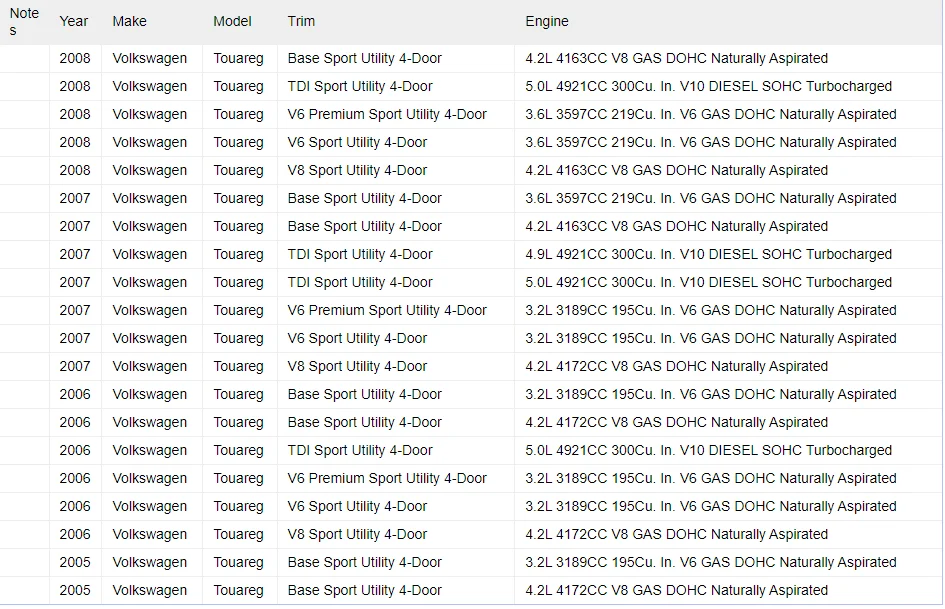The width and height of the screenshot is (945, 609).
Task: Click the Year column header
Action: pyautogui.click(x=74, y=21)
